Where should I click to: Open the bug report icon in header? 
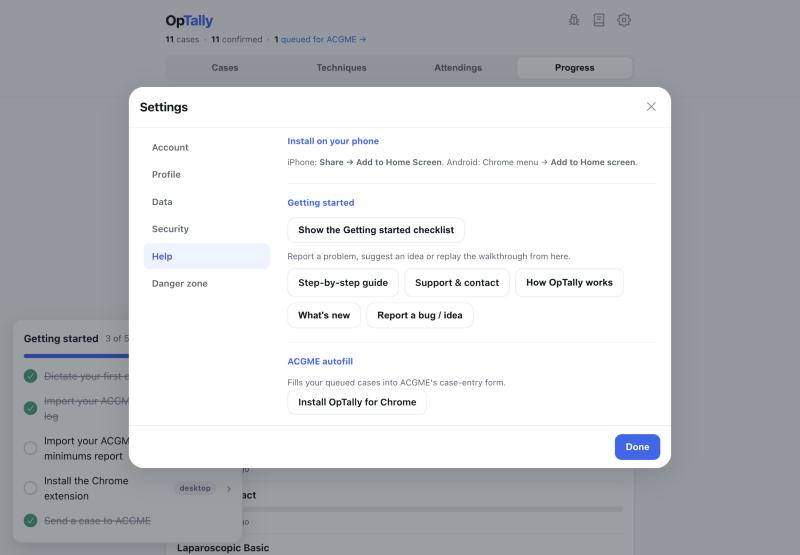(574, 20)
